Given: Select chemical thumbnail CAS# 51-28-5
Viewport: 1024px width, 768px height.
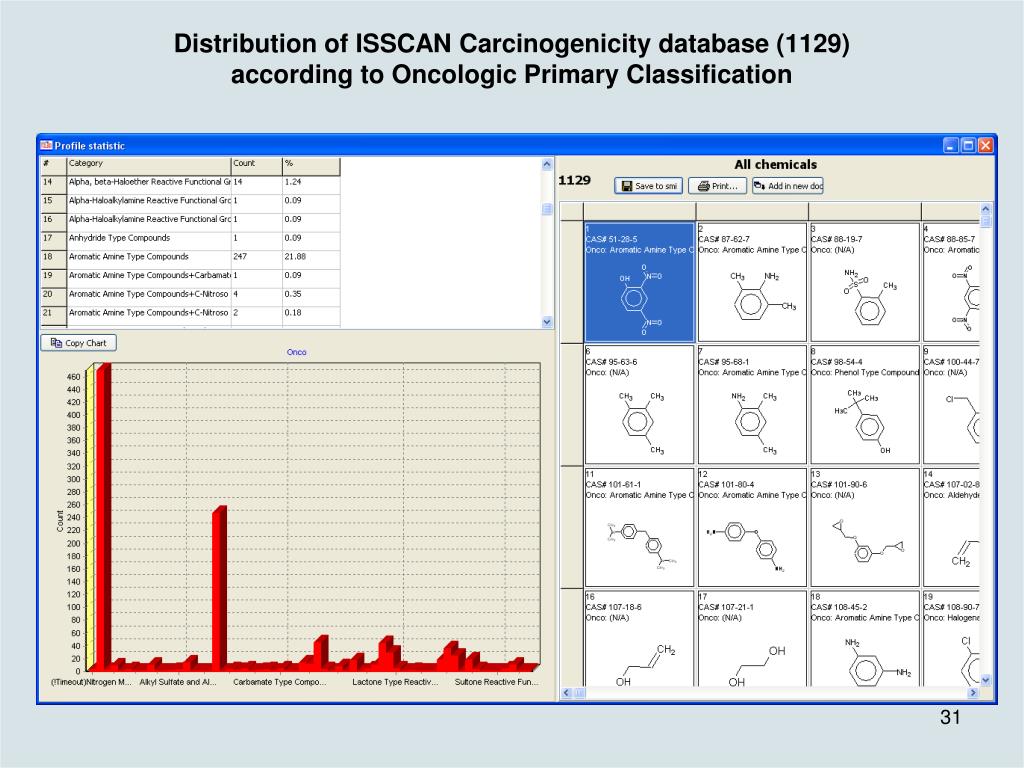Looking at the screenshot, I should pos(639,282).
